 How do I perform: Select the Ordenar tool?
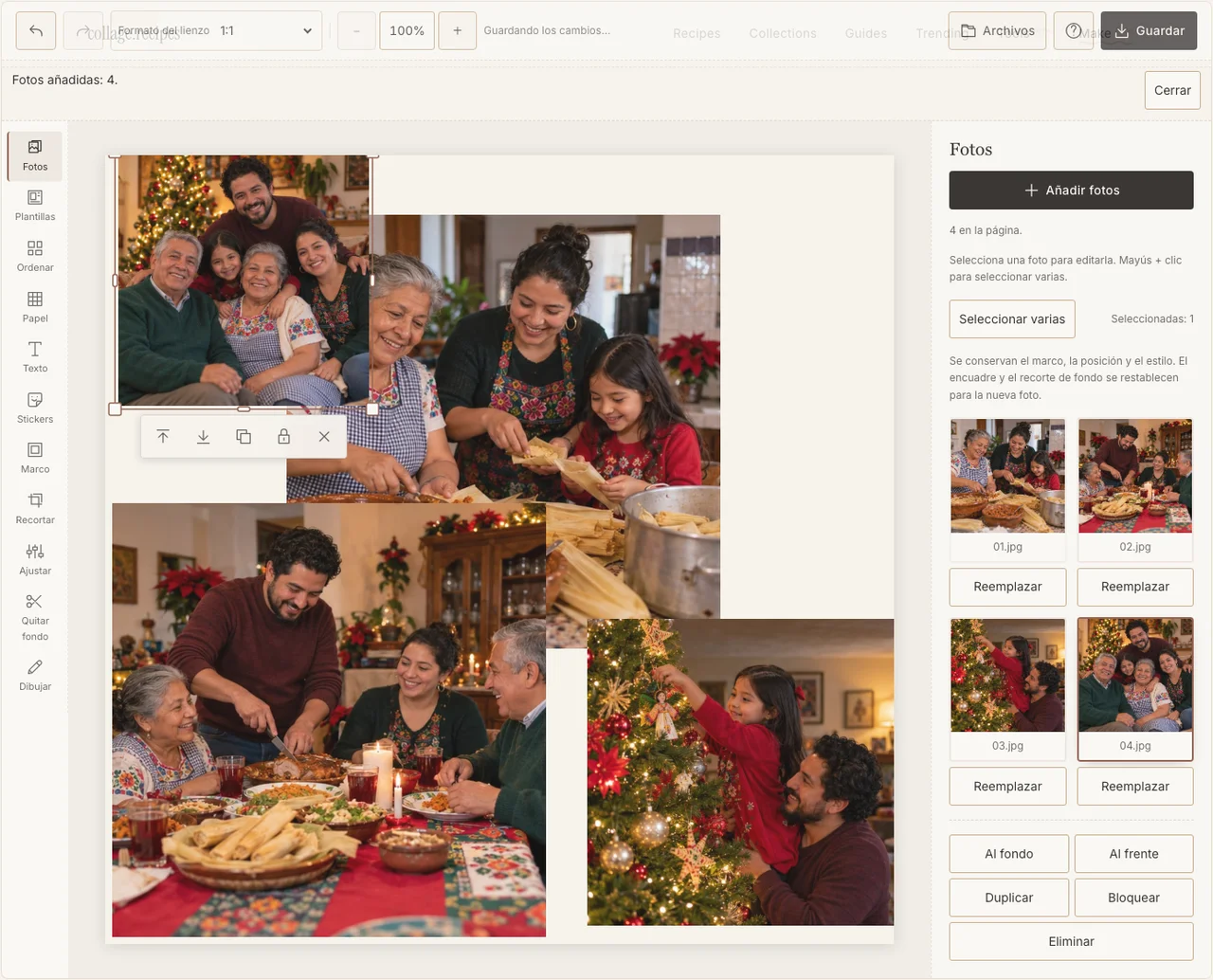point(35,256)
